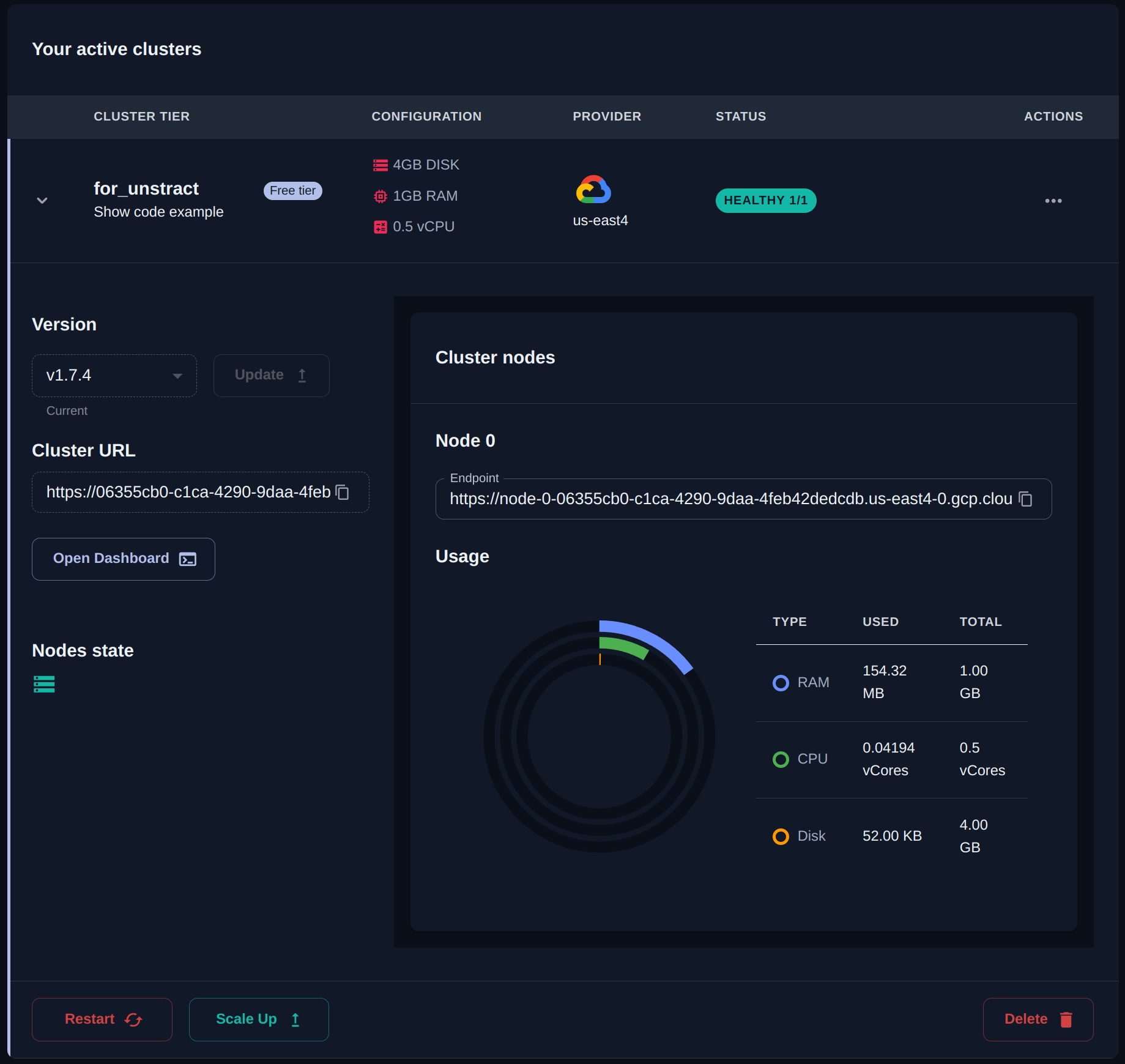Click the Cluster URL text field
Image resolution: width=1125 pixels, height=1064 pixels.
click(x=201, y=493)
